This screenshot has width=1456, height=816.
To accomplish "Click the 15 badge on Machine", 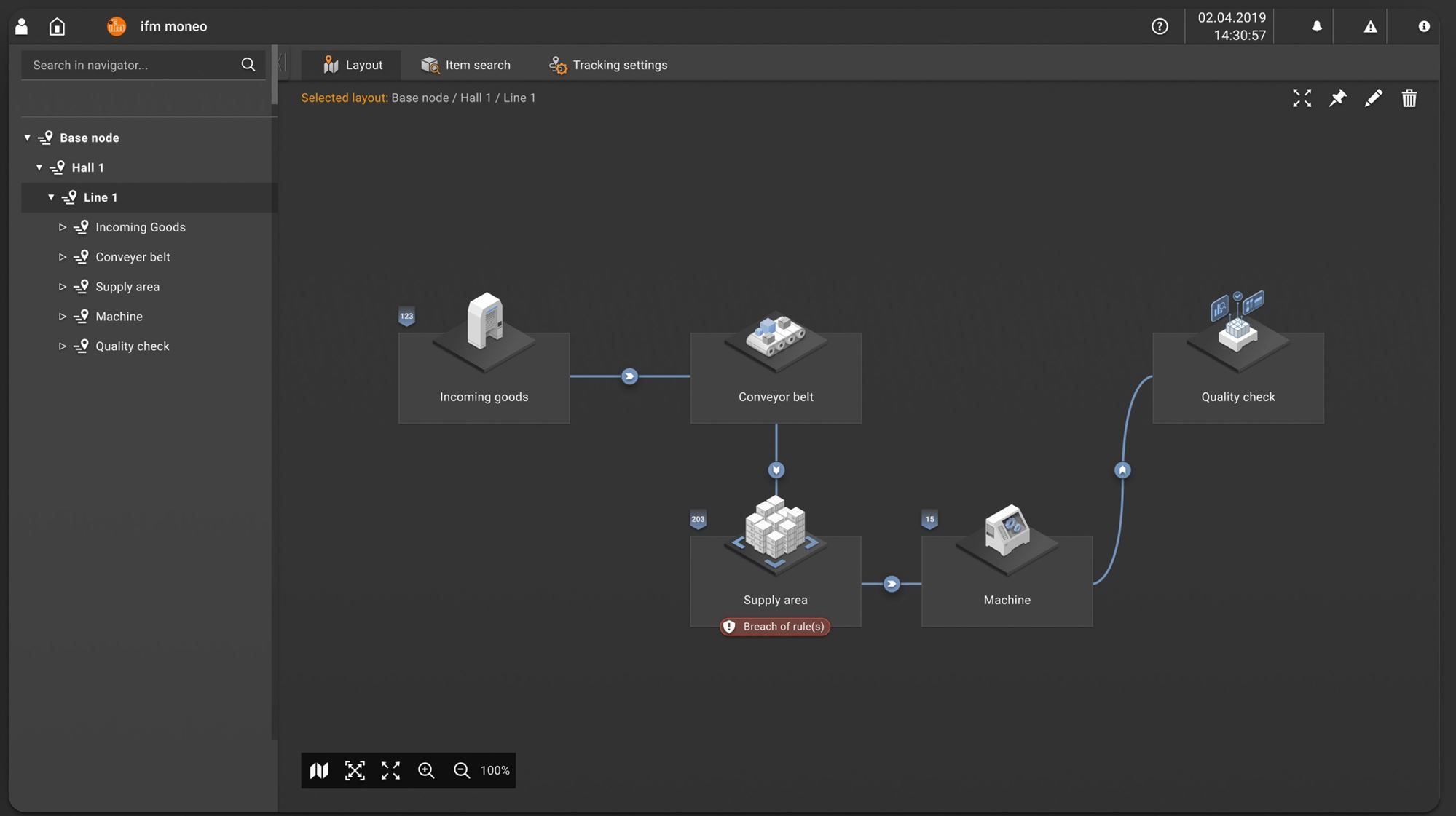I will pyautogui.click(x=929, y=520).
